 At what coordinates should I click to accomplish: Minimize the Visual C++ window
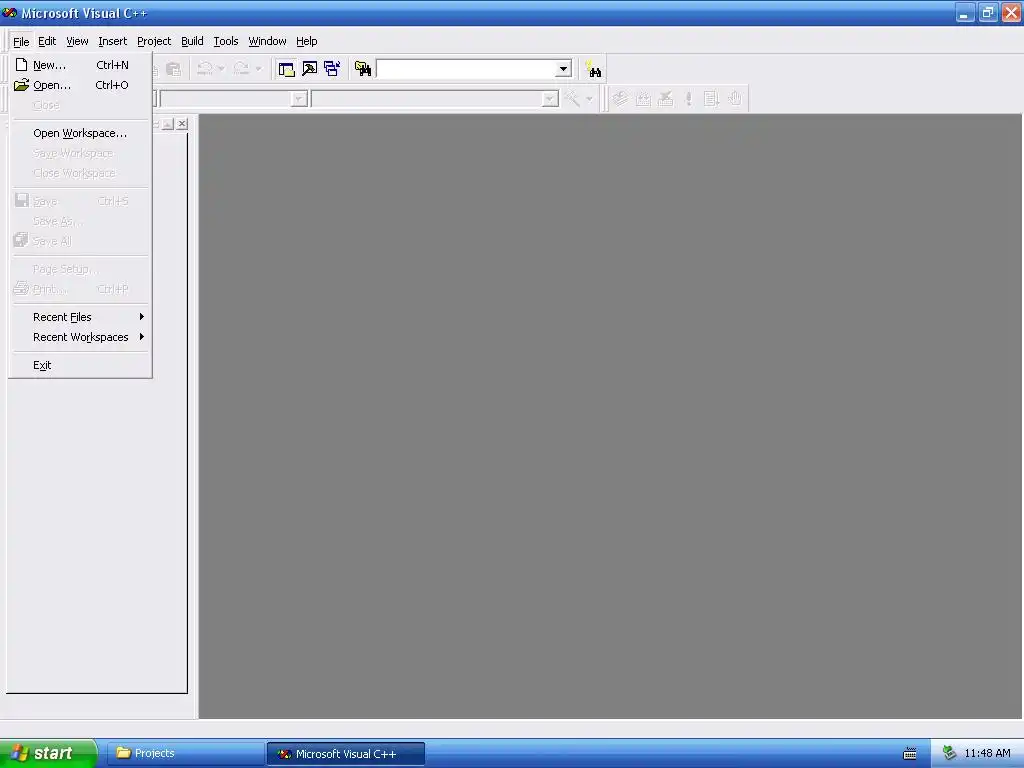click(x=965, y=12)
